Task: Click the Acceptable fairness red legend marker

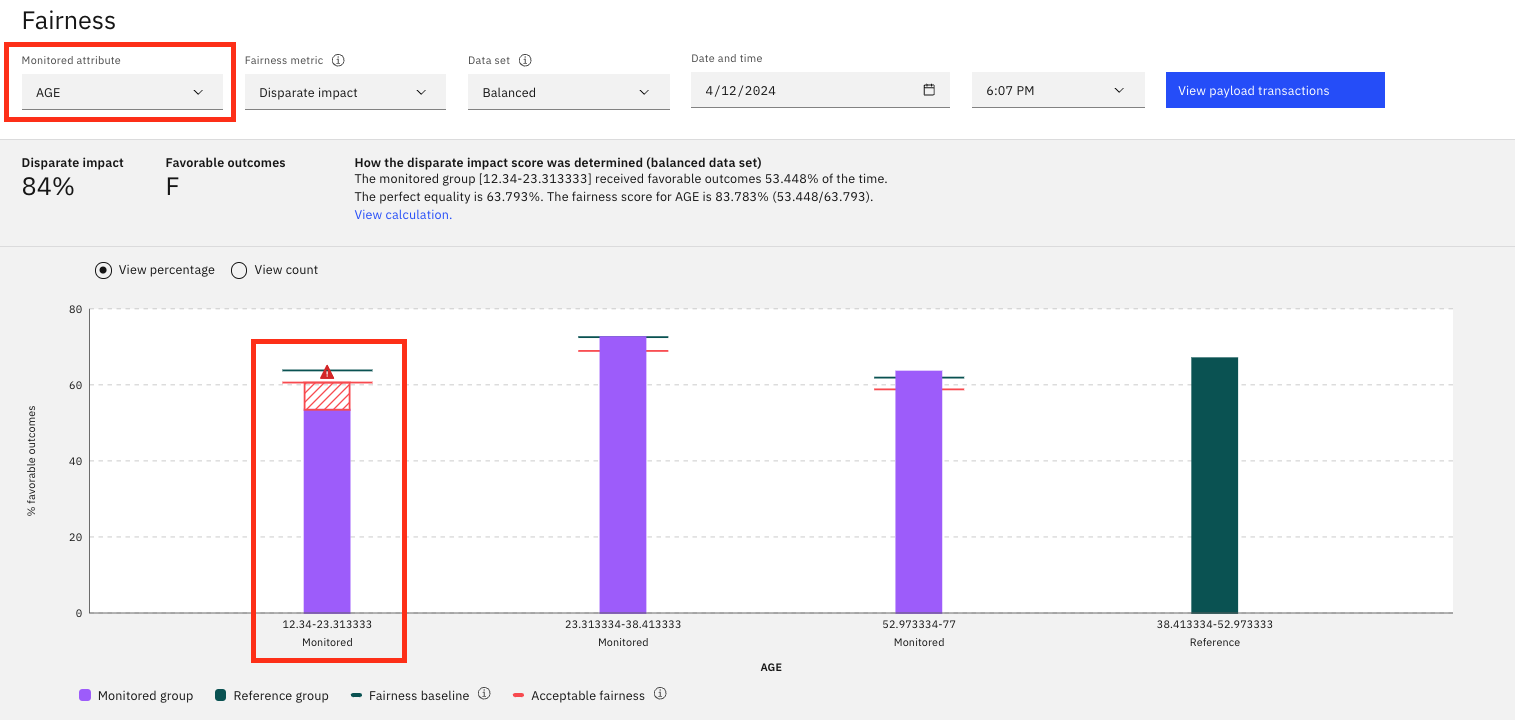Action: [518, 695]
